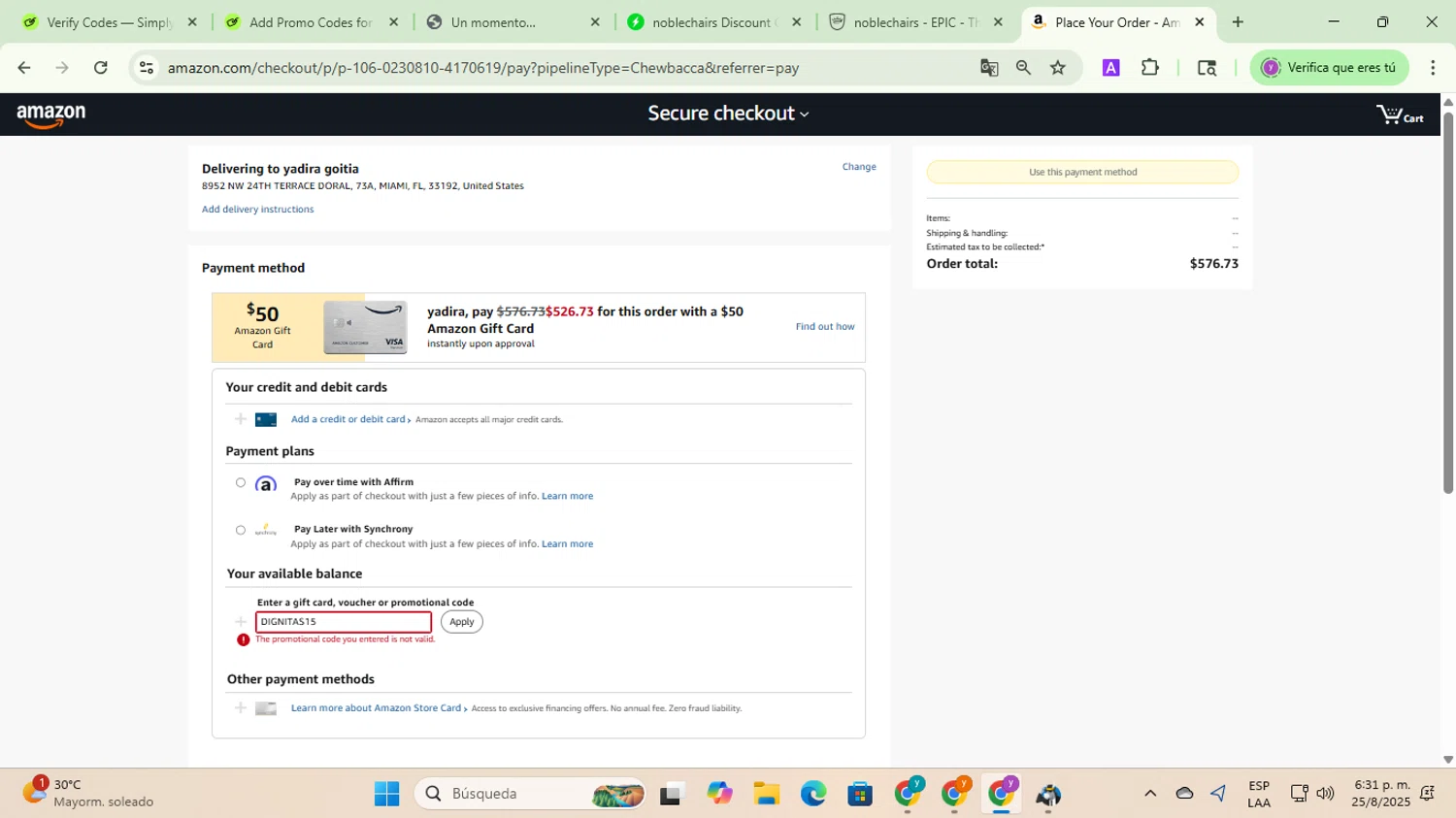This screenshot has width=1456, height=818.
Task: Switch to Verify Codes tab
Action: click(108, 22)
